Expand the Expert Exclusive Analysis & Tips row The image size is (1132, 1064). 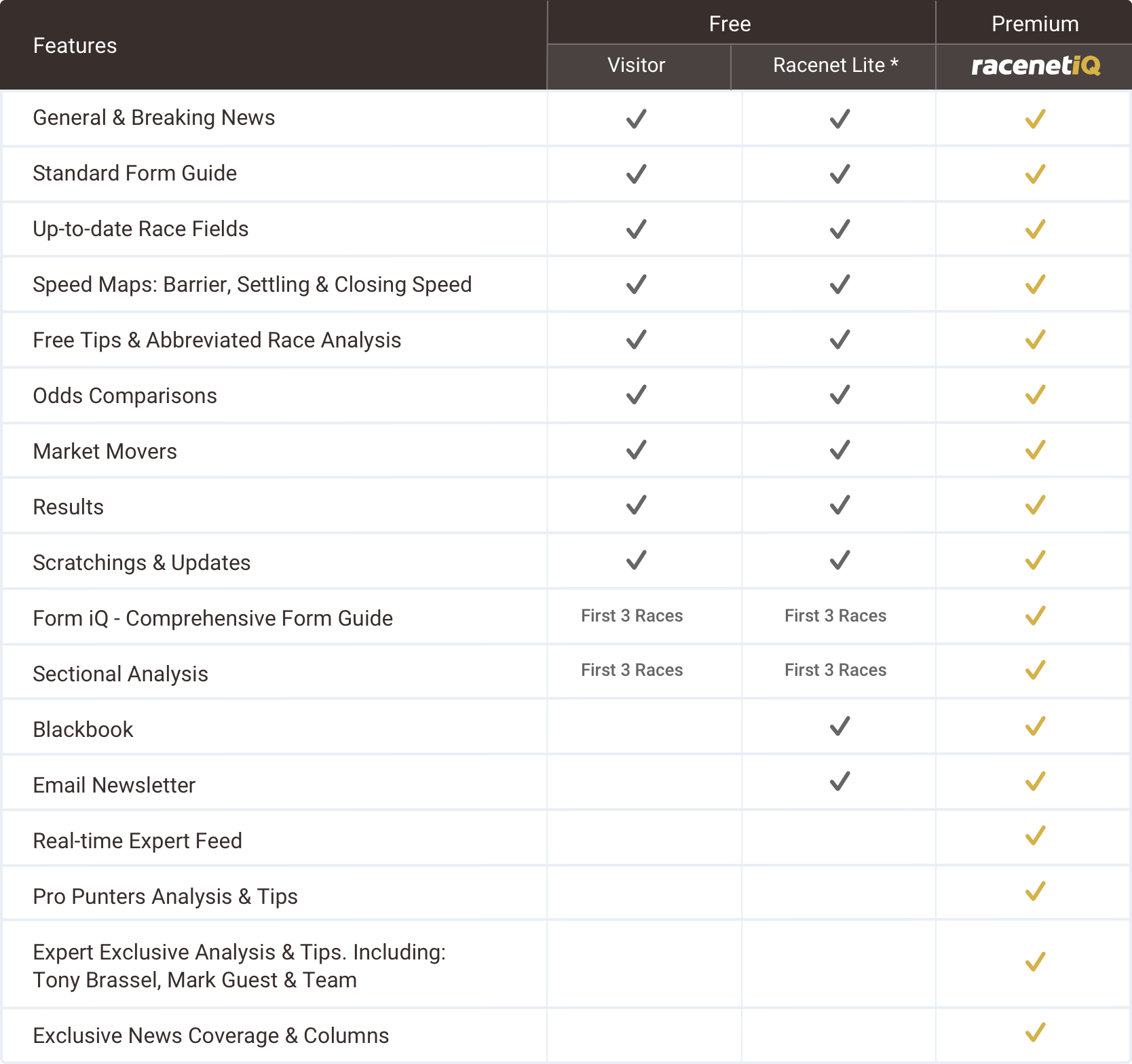click(239, 965)
